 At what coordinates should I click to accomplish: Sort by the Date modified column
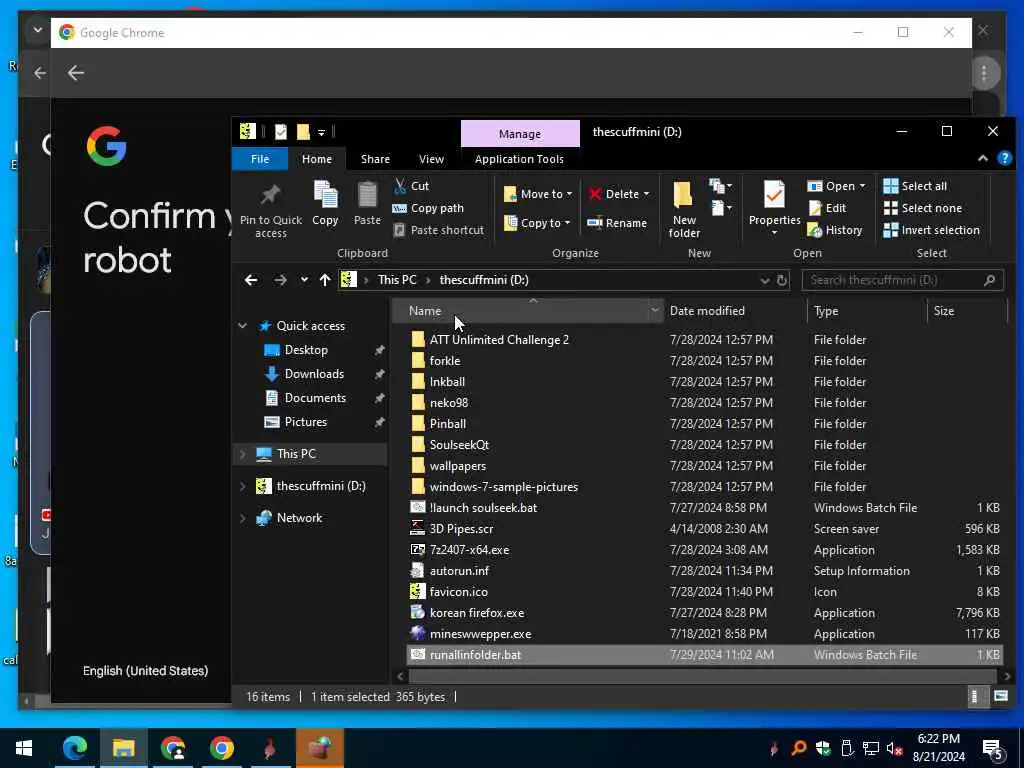point(734,311)
